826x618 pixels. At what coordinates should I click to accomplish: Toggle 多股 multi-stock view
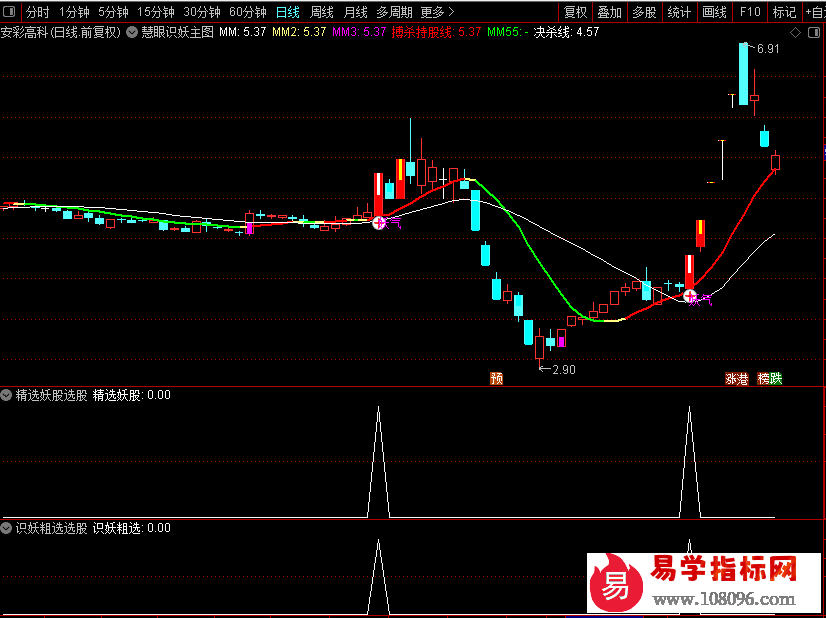coord(644,12)
